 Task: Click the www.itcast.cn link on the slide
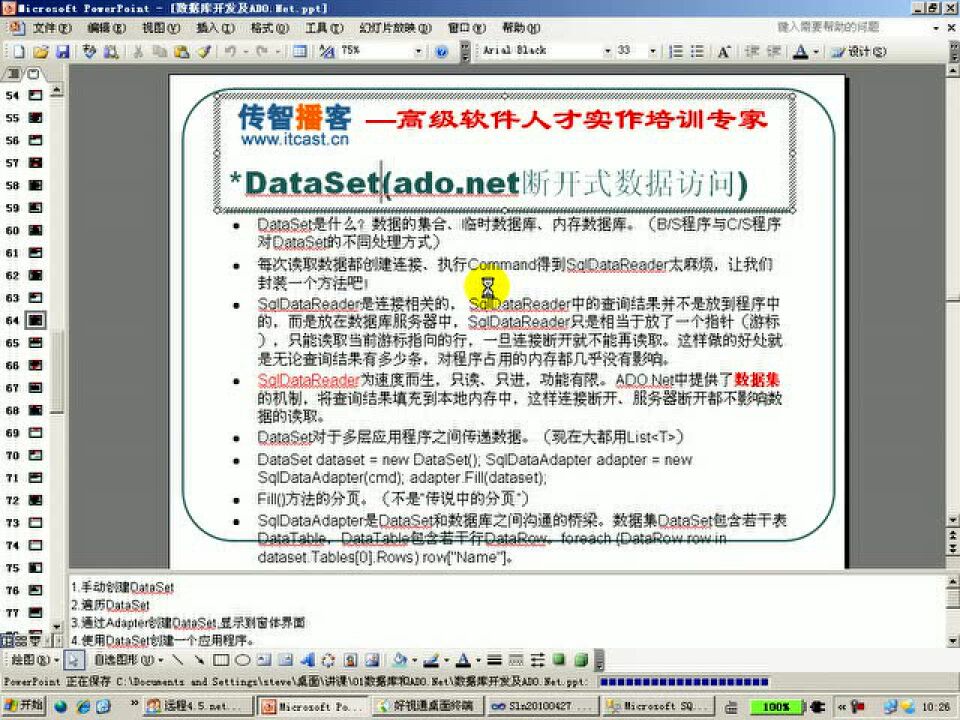point(294,139)
